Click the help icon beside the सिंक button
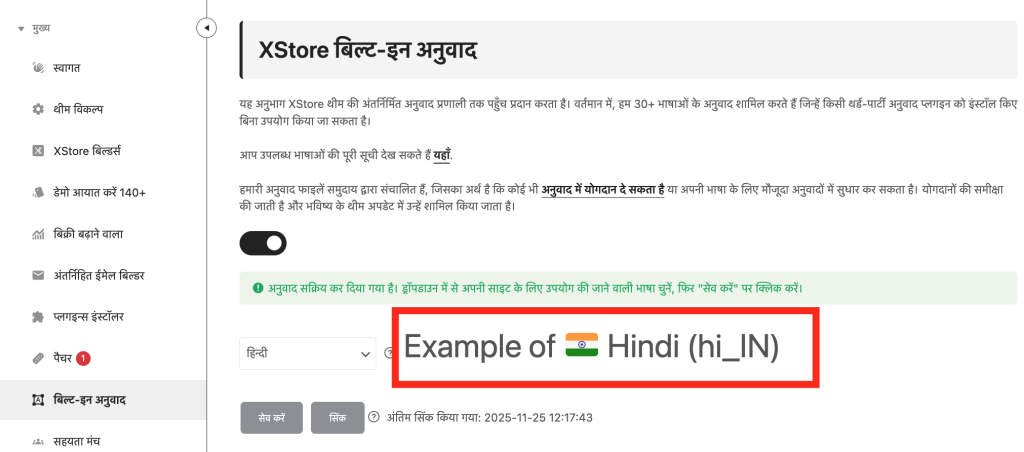The width and height of the screenshot is (1024, 452). [374, 417]
